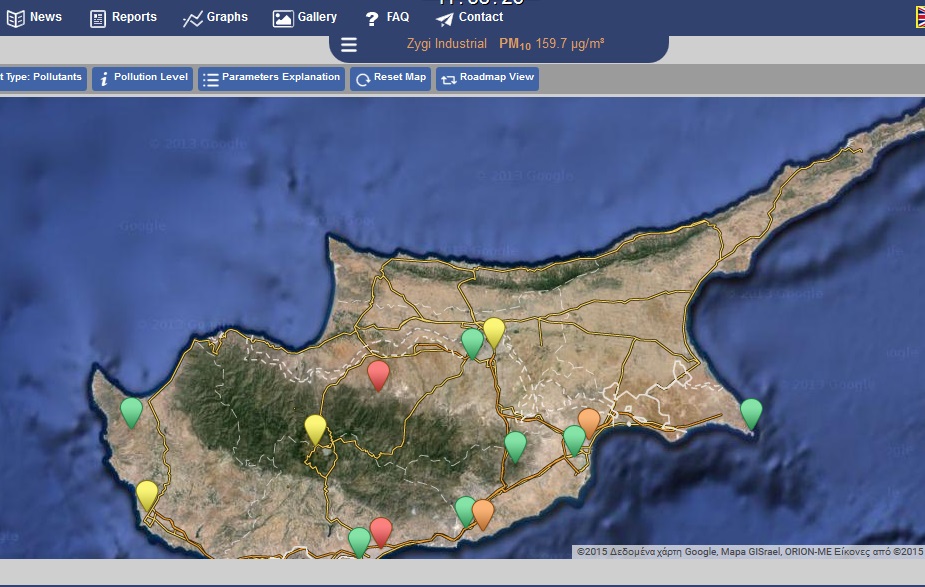Open the News page
The image size is (925, 587).
34,18
